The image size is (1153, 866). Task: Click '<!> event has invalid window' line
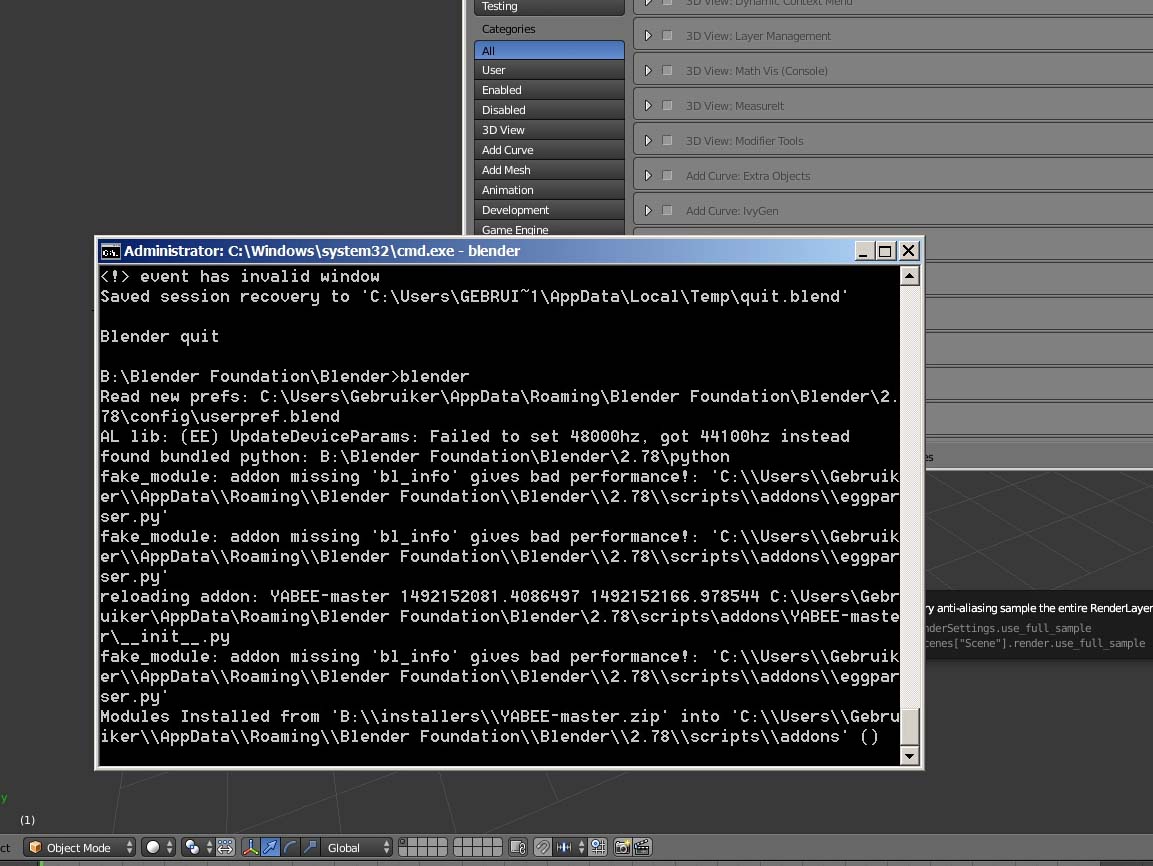tap(240, 276)
